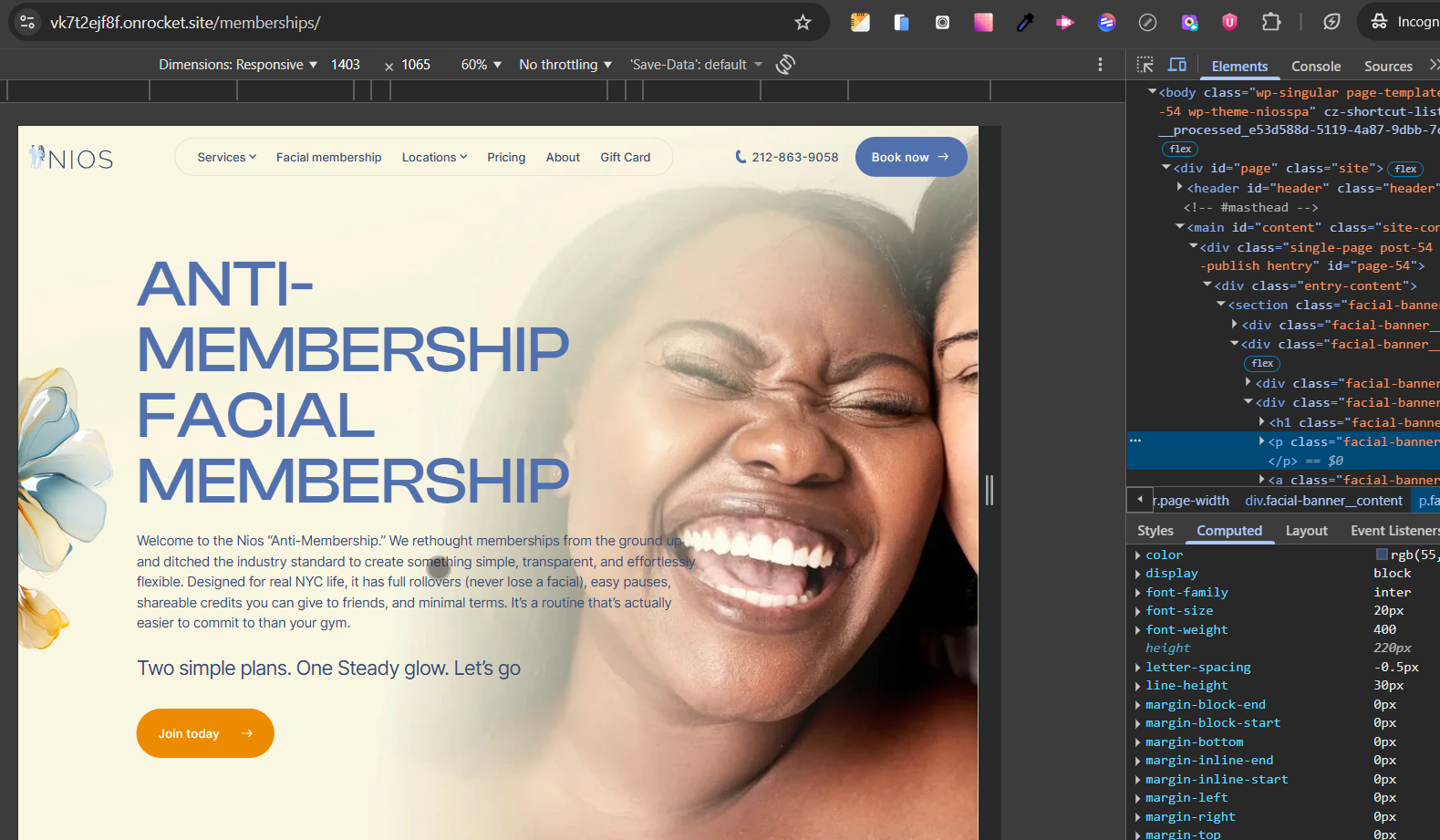Open the Gift Card nav link
Screen dimensions: 1440x840
(626, 157)
